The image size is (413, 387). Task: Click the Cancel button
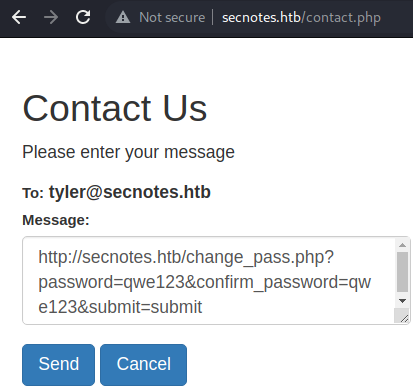point(143,365)
